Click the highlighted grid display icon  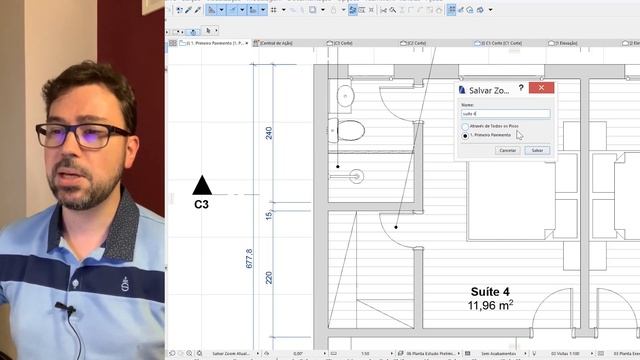tap(451, 10)
